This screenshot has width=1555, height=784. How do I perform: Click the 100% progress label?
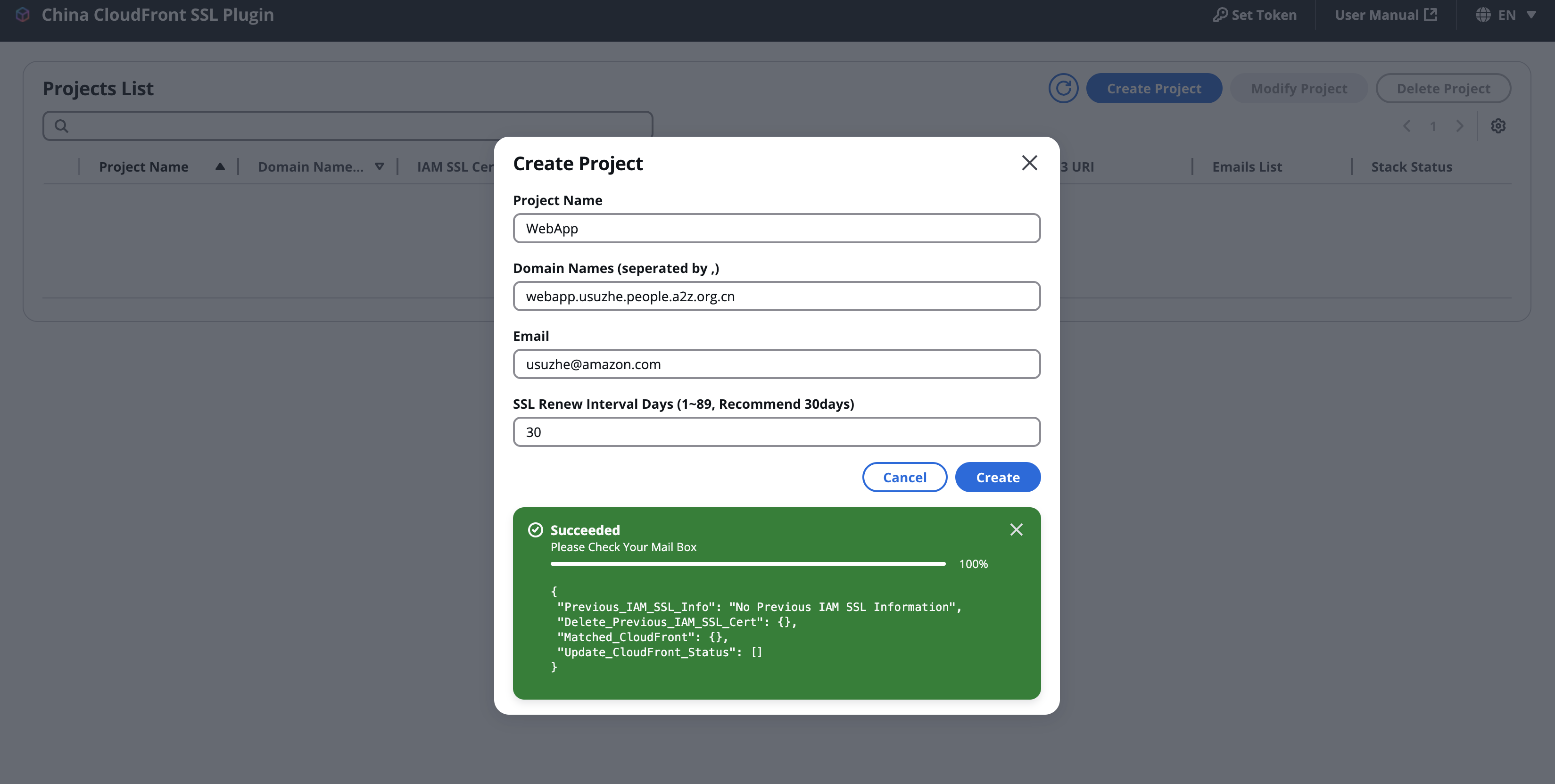pyautogui.click(x=973, y=564)
